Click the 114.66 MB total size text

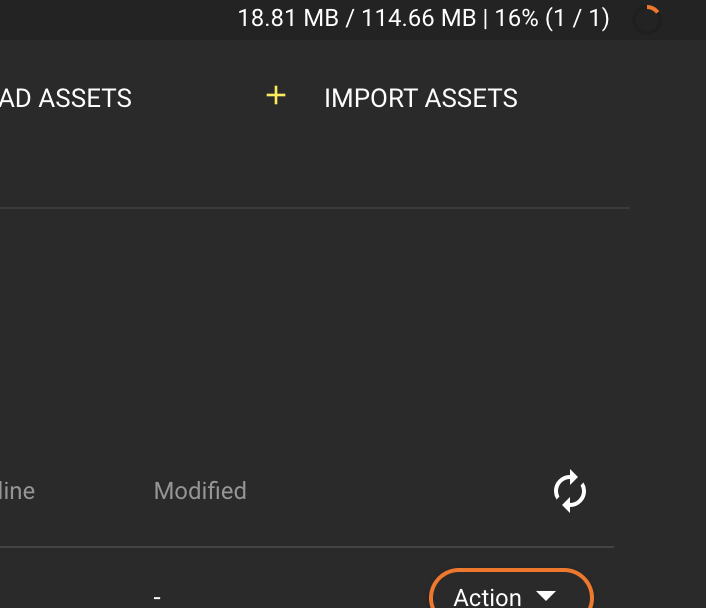(419, 18)
